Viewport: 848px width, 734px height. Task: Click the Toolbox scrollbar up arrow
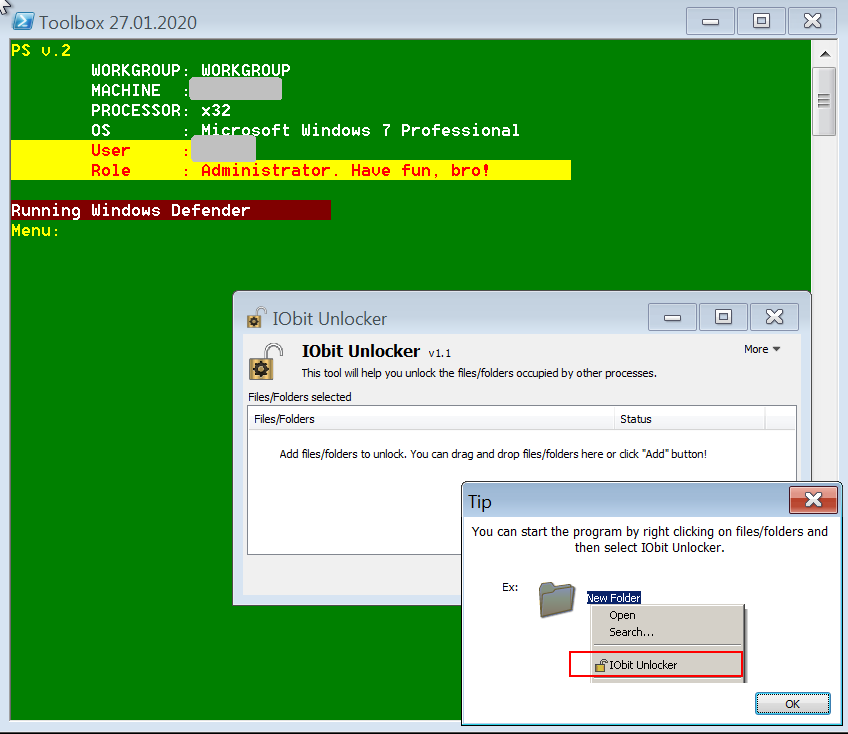tap(825, 54)
